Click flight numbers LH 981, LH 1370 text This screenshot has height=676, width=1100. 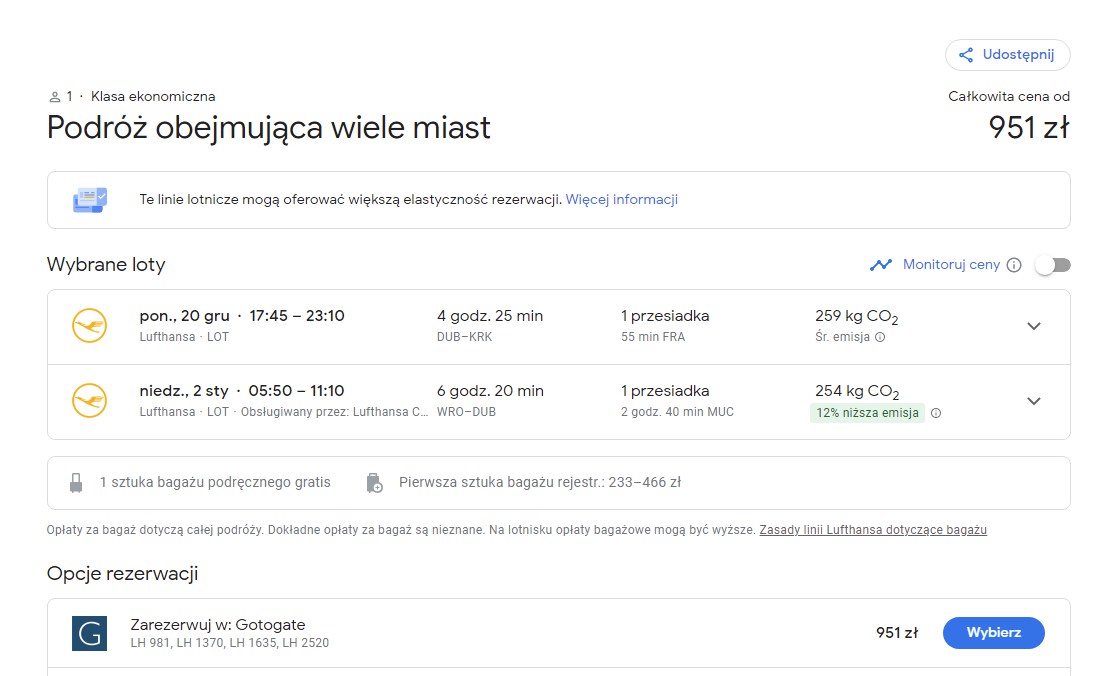pyautogui.click(x=229, y=643)
